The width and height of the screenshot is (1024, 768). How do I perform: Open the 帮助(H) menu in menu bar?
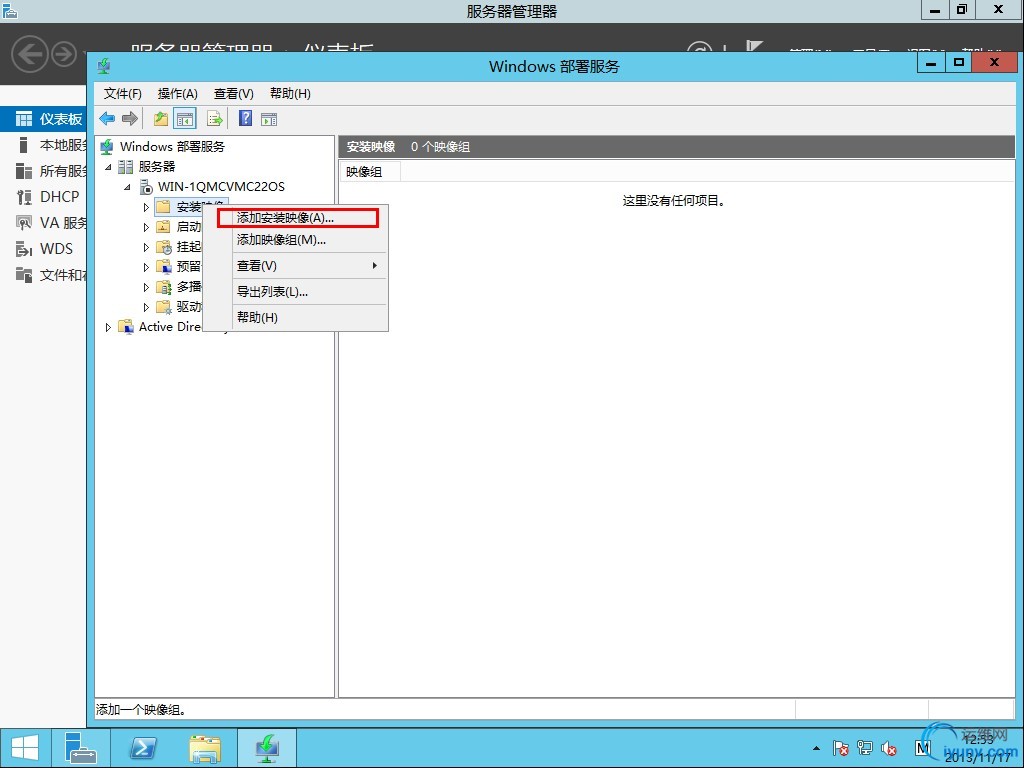291,93
